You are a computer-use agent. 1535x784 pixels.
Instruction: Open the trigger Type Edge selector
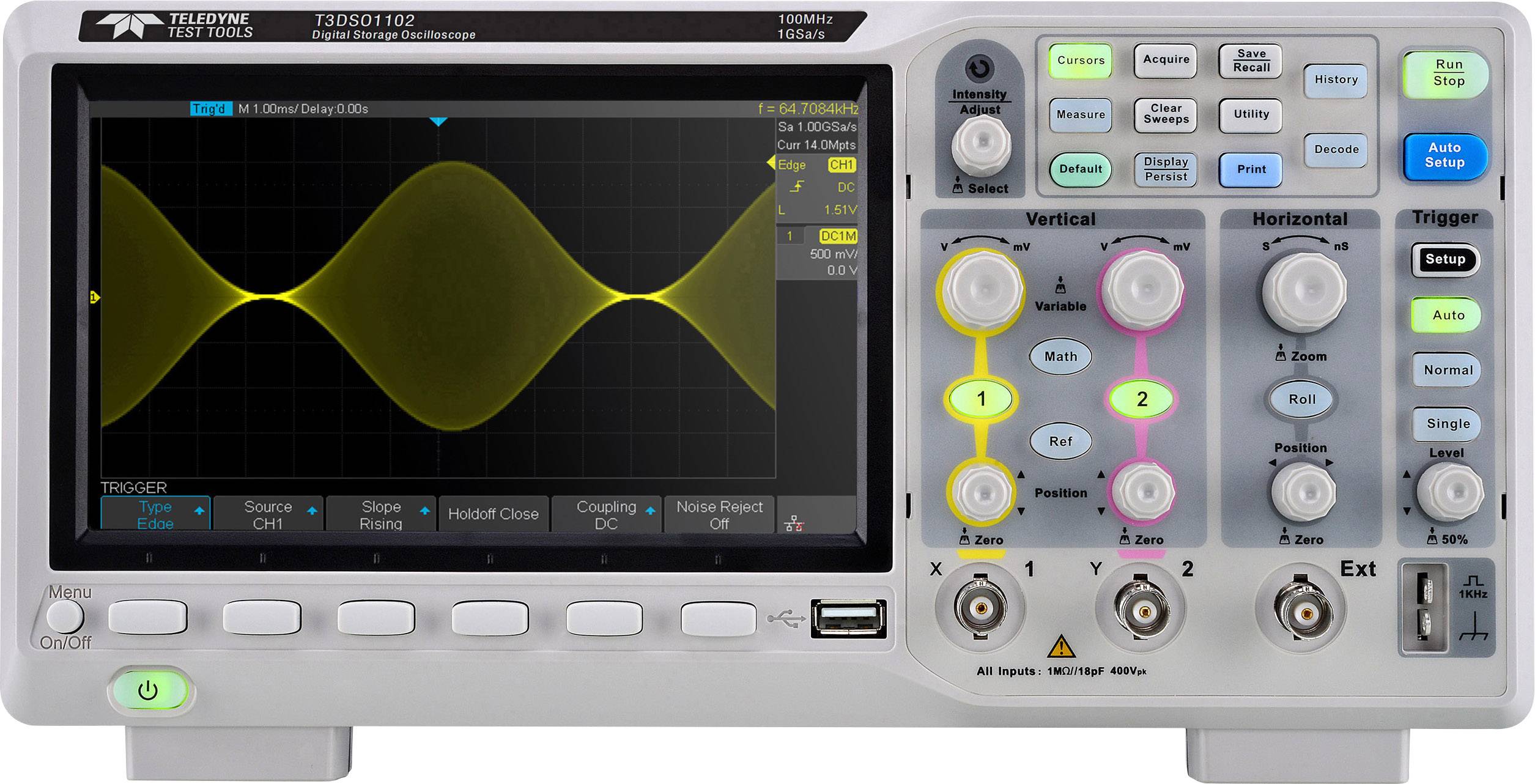click(155, 514)
